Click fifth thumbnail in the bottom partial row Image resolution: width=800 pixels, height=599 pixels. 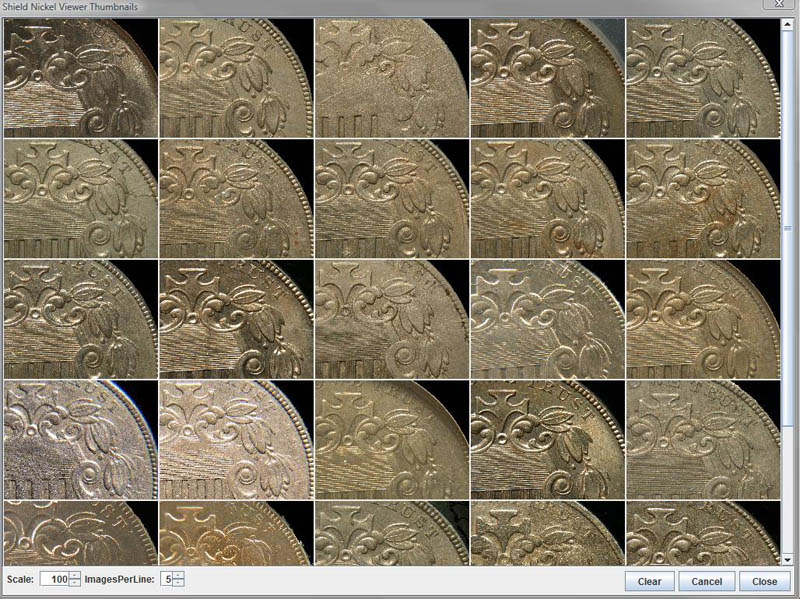(703, 533)
